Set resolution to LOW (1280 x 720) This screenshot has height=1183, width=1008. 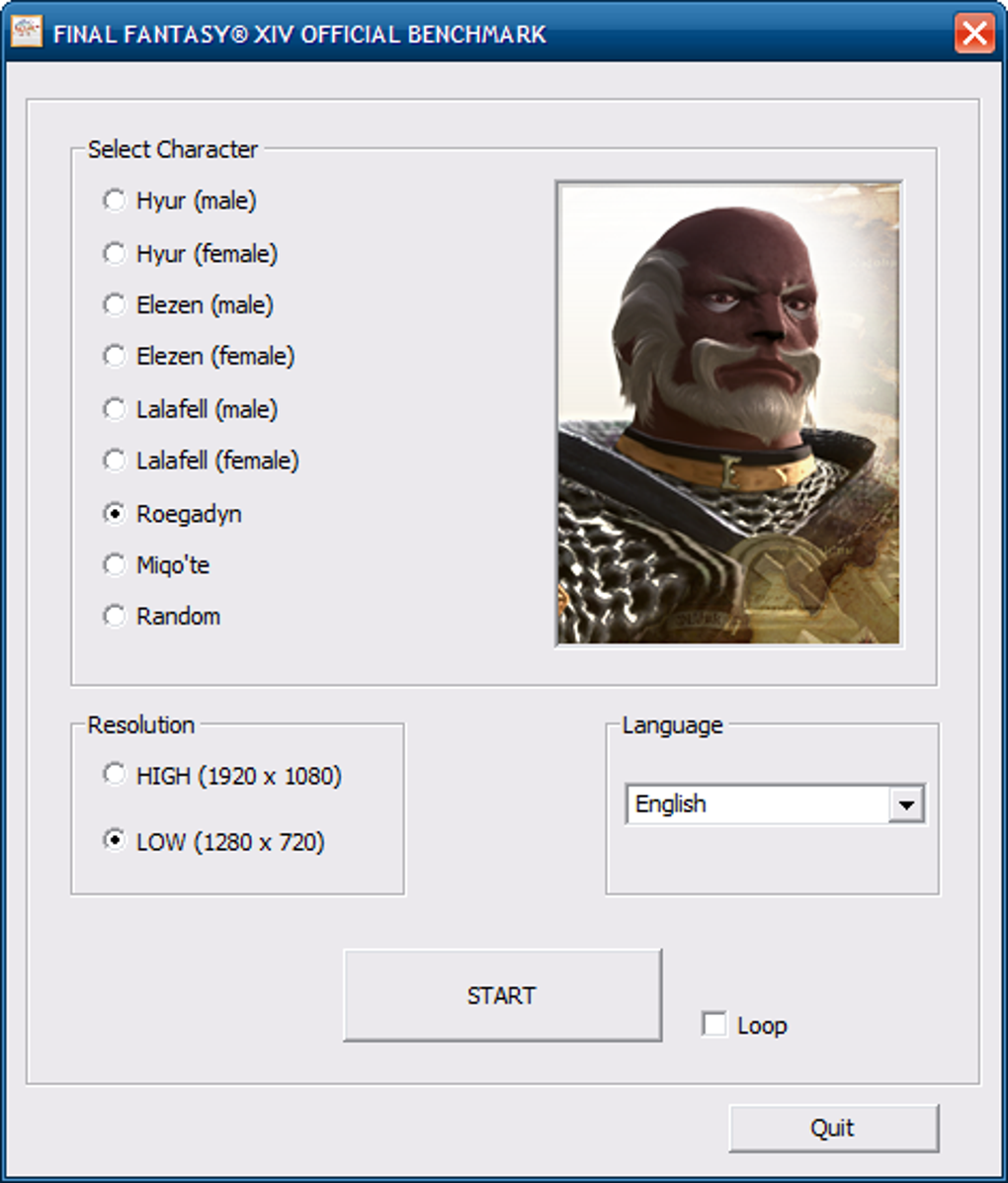(x=114, y=840)
